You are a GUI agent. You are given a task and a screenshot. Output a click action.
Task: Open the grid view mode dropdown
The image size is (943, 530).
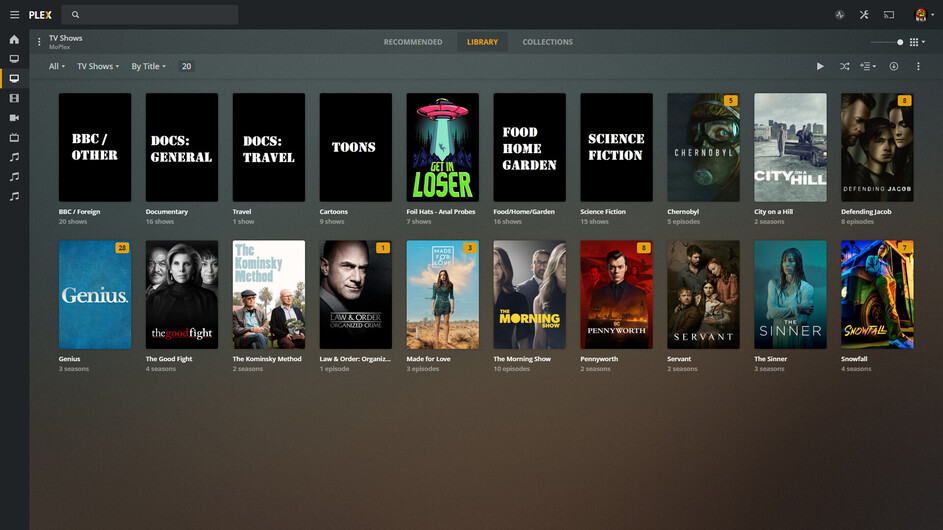pos(917,42)
